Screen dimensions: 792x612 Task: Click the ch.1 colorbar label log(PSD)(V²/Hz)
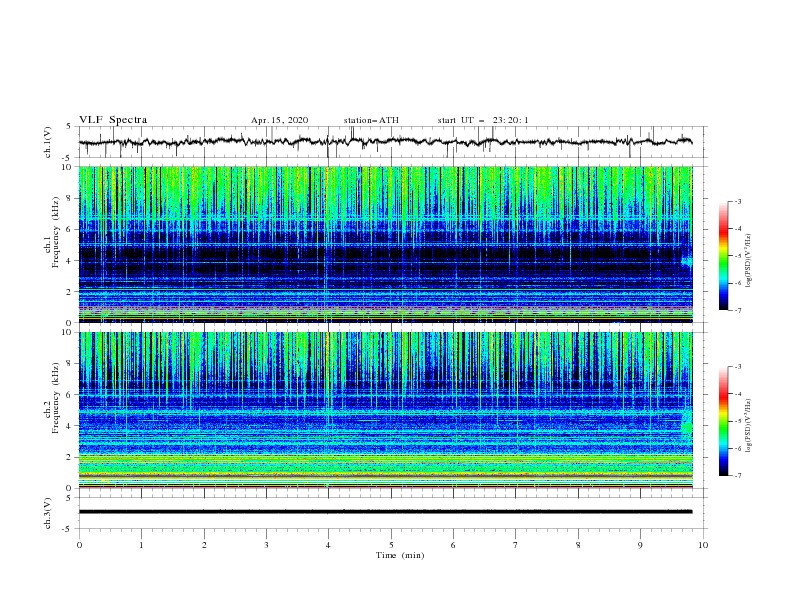[x=749, y=261]
